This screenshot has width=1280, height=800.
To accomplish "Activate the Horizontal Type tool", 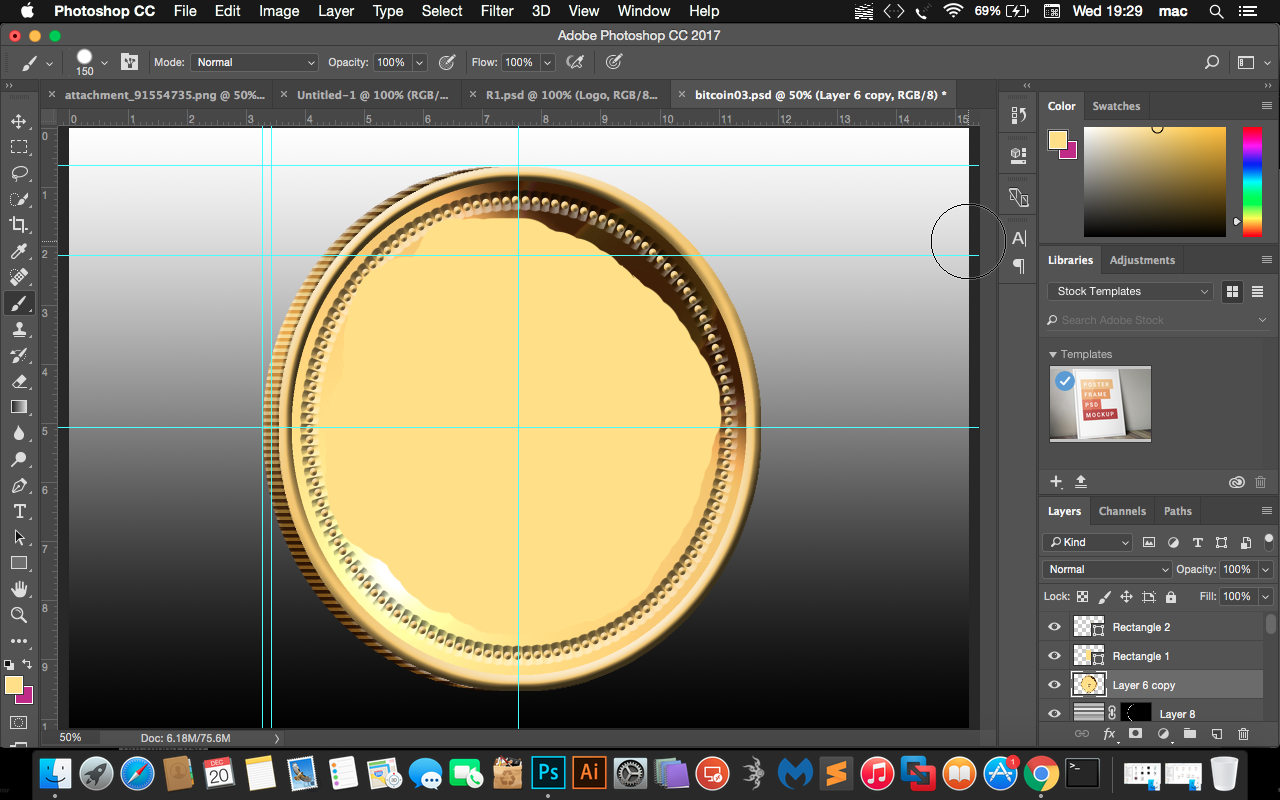I will 18,511.
